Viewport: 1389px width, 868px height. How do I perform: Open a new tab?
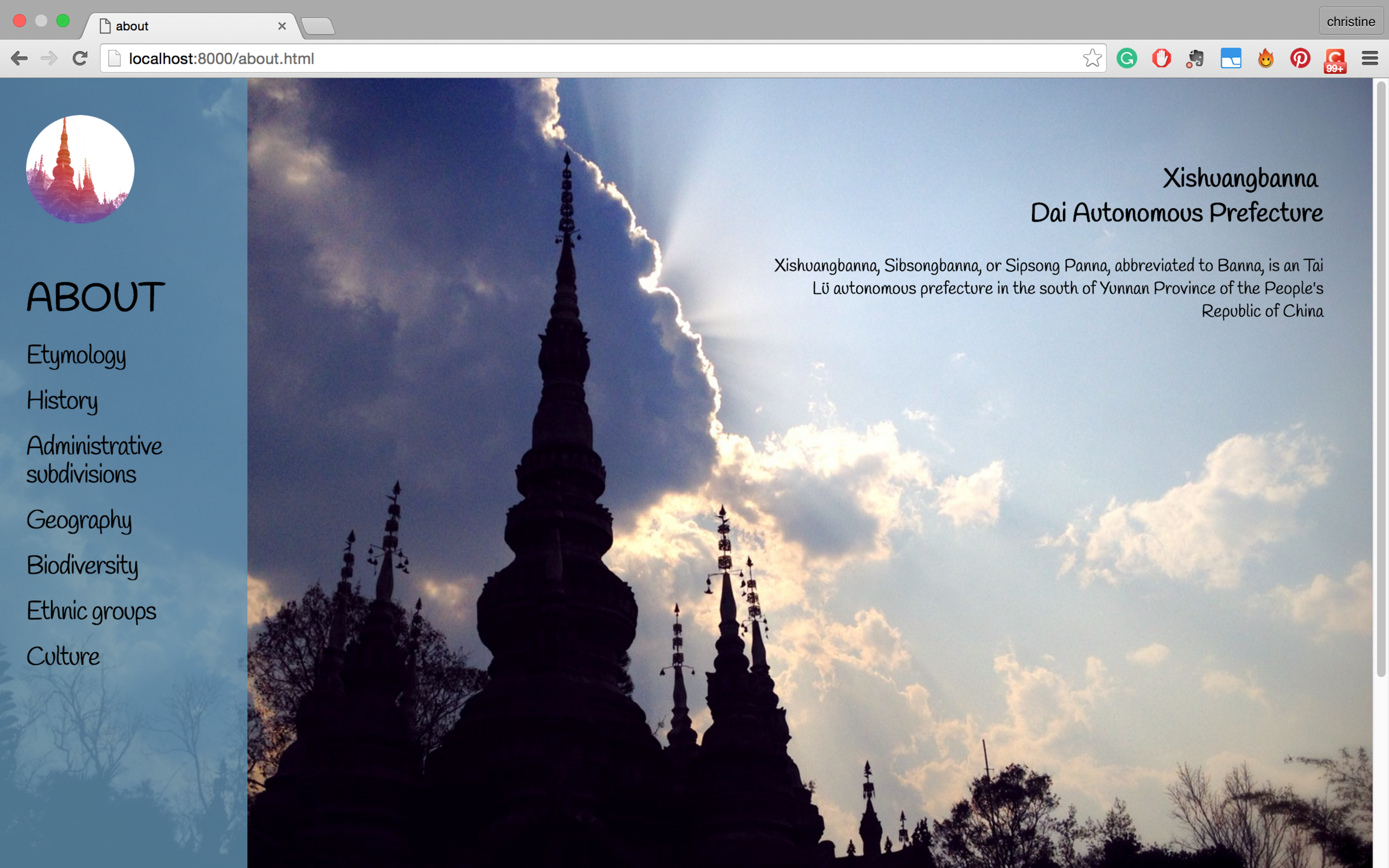coord(318,27)
